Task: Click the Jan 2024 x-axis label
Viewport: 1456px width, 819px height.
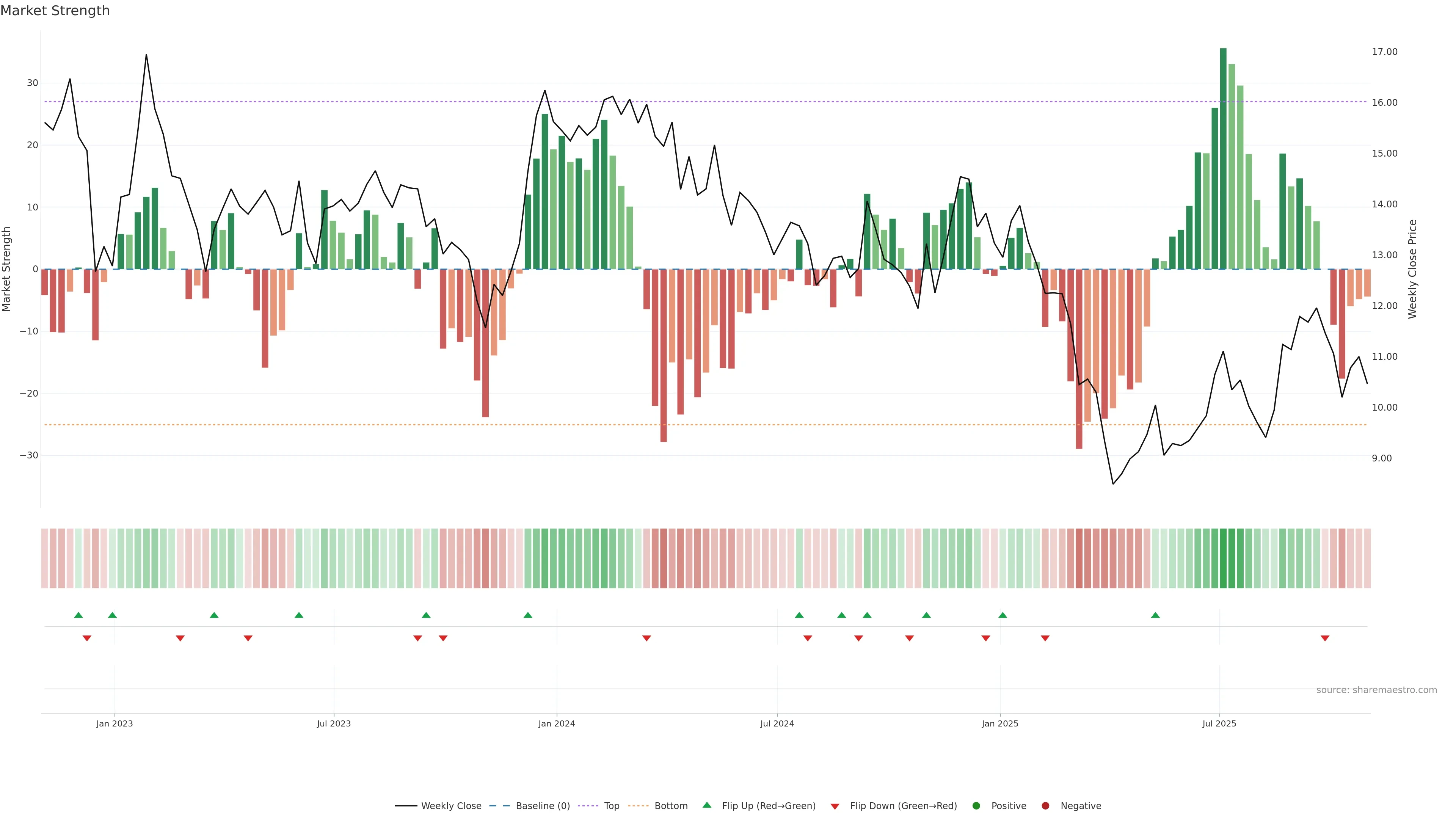Action: point(557,723)
